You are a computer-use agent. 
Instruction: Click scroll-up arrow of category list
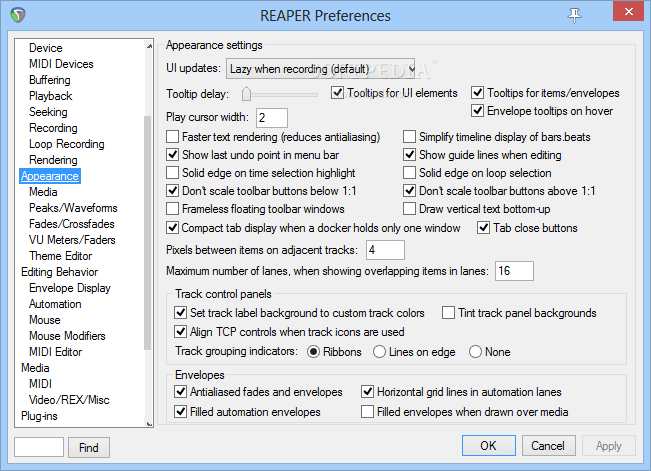pyautogui.click(x=149, y=46)
